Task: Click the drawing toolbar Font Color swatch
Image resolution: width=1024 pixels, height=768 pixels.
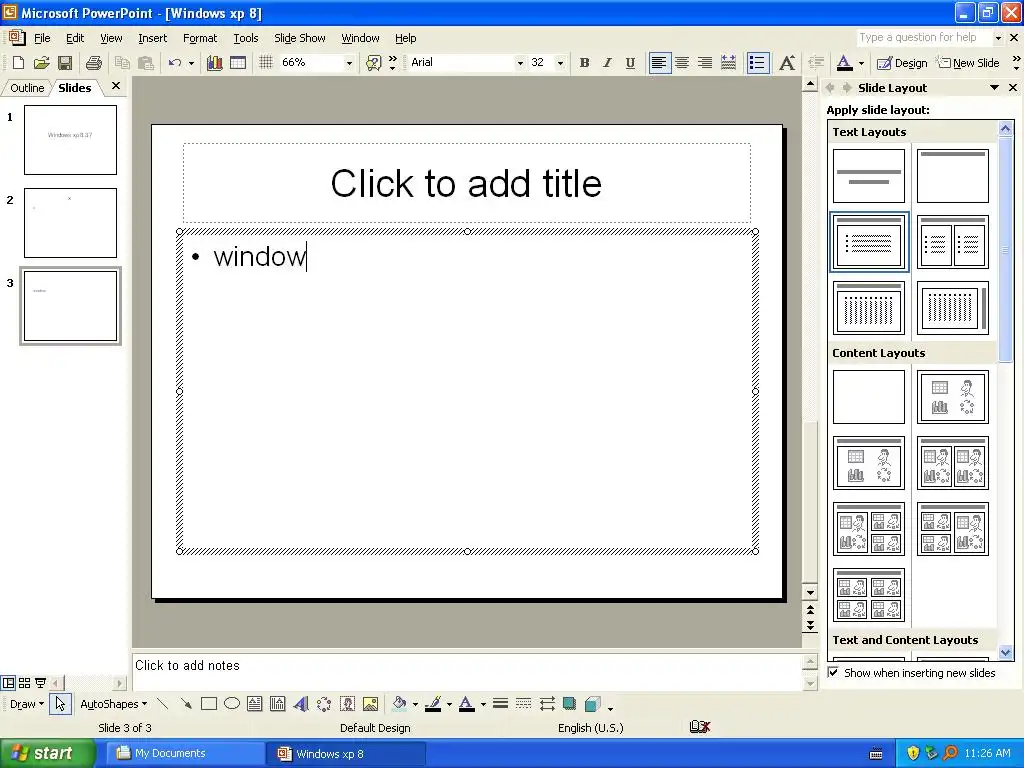Action: coord(467,703)
